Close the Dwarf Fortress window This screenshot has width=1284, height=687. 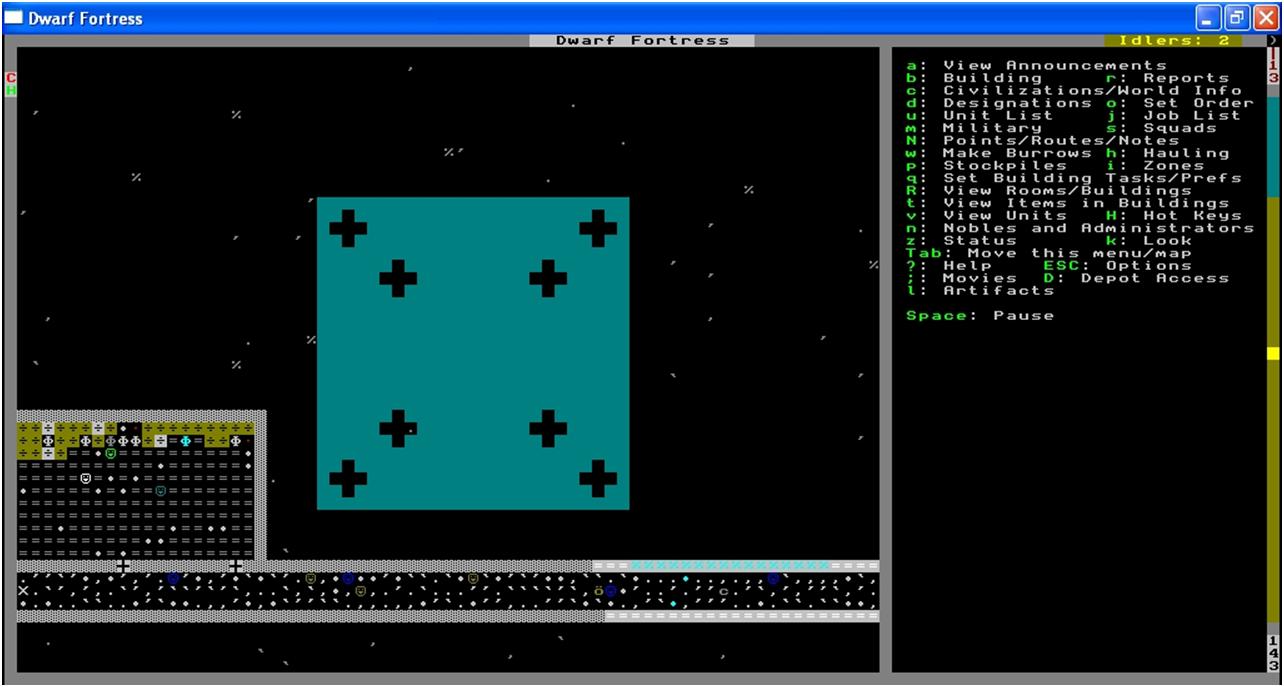coord(1265,18)
